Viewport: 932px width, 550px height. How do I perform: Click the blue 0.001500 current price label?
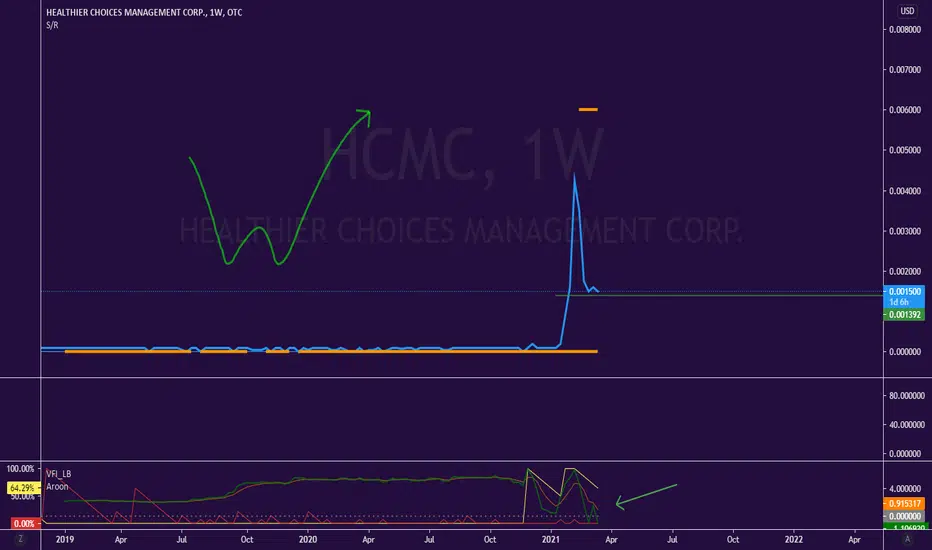(x=904, y=291)
